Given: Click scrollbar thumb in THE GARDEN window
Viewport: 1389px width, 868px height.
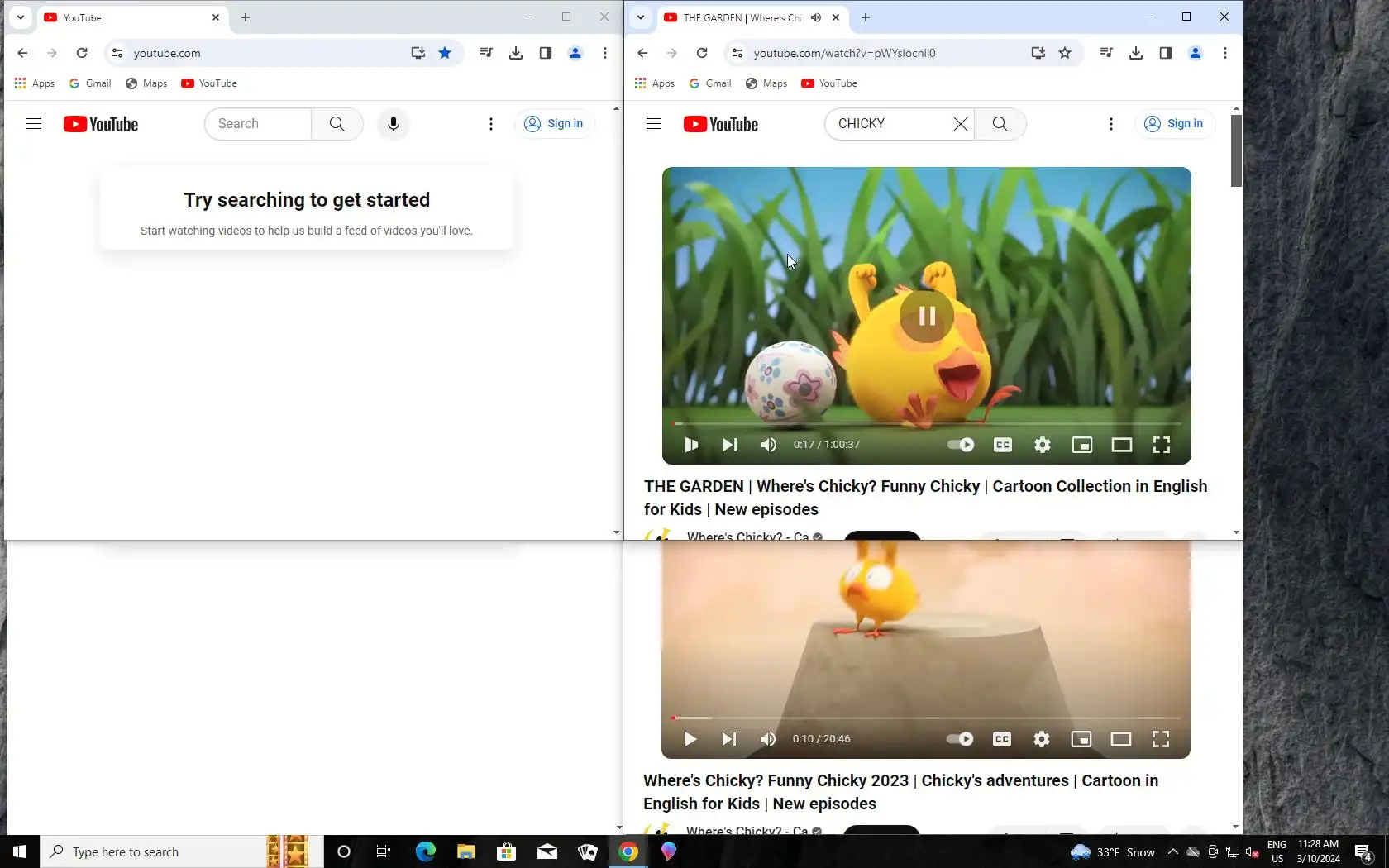Looking at the screenshot, I should [x=1236, y=150].
